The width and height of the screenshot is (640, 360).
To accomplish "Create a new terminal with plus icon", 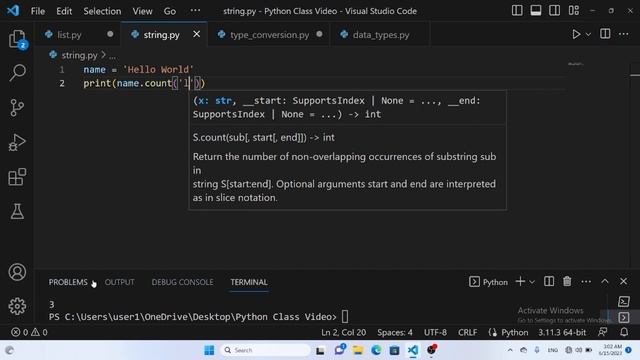I will (520, 281).
